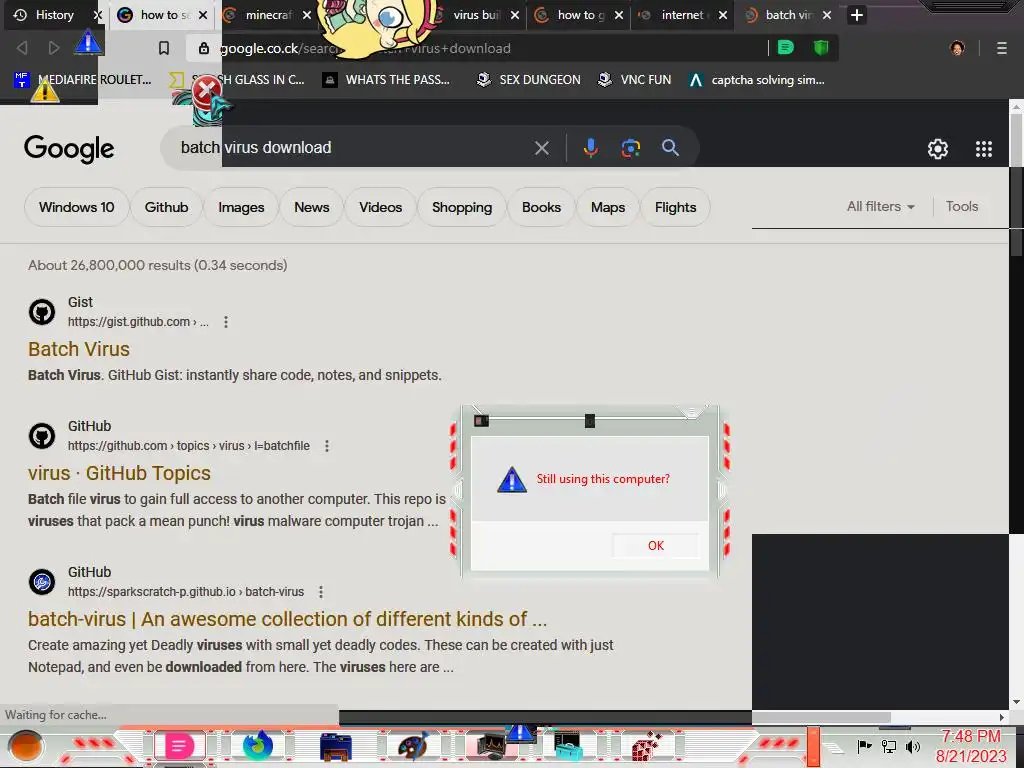This screenshot has height=768, width=1024.
Task: Switch to Maps results
Action: tap(608, 207)
